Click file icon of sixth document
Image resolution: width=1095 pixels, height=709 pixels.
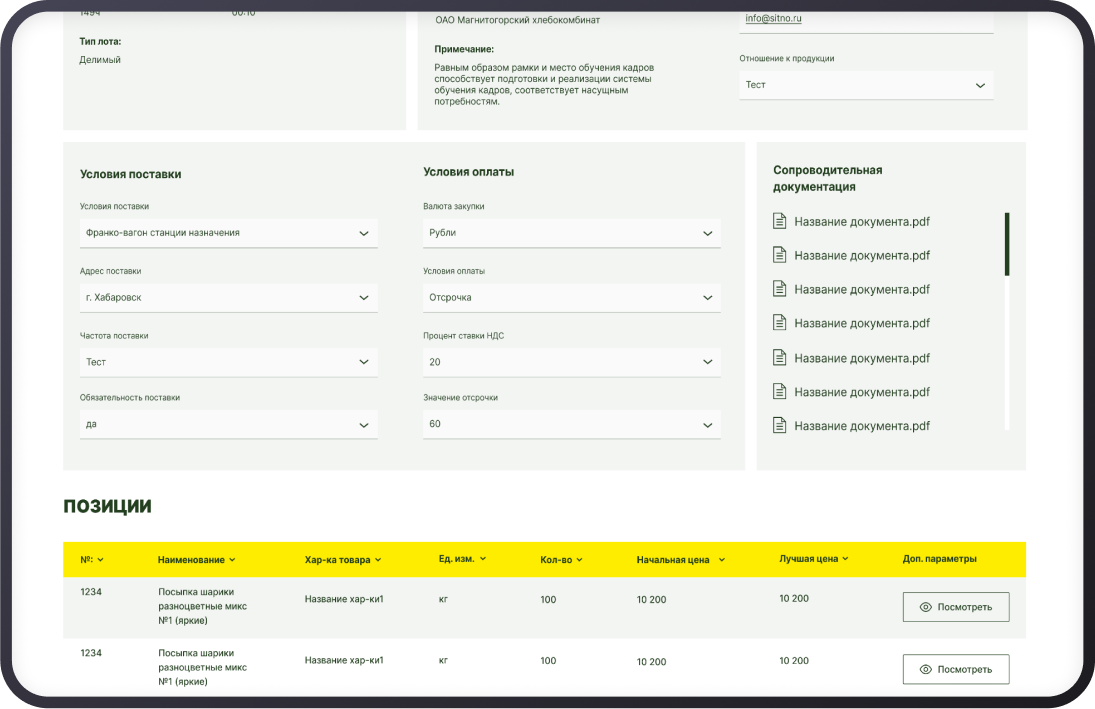[x=779, y=391]
